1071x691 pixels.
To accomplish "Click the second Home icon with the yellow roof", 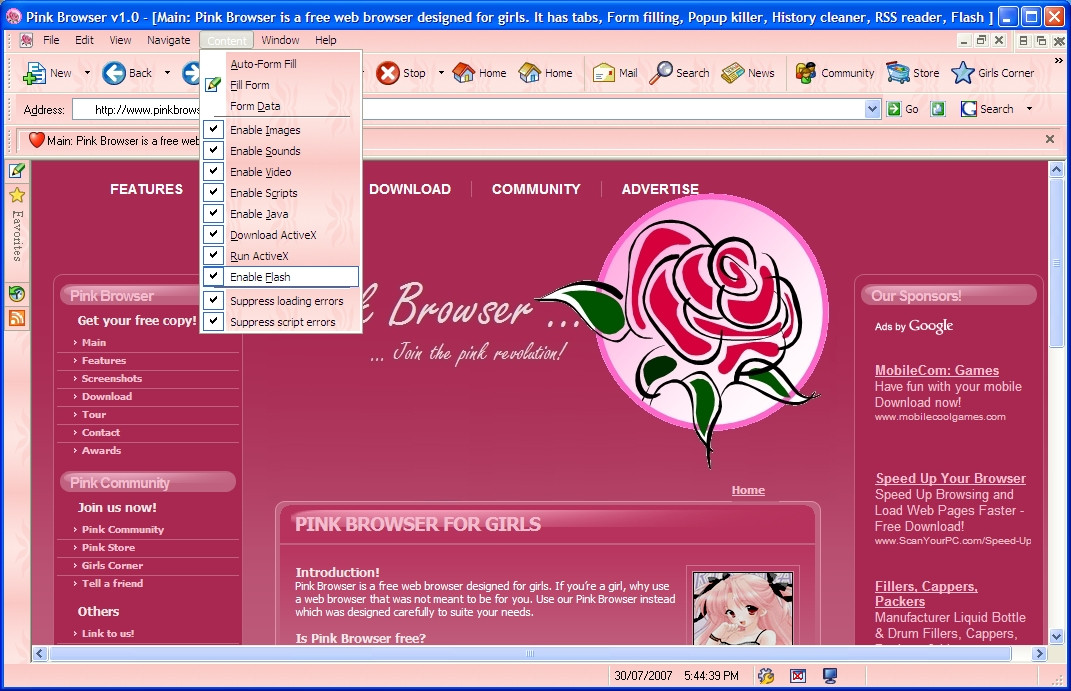I will click(x=530, y=73).
